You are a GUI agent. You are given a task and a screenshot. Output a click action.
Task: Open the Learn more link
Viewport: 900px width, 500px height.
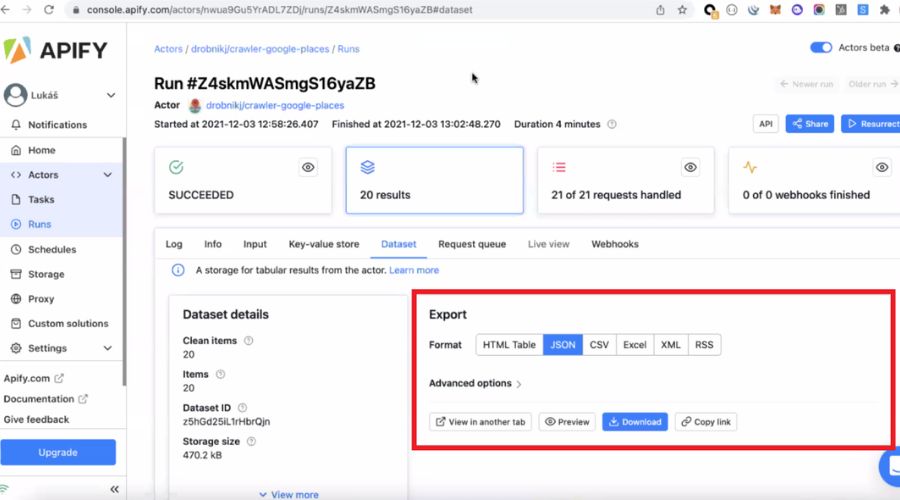pos(414,270)
